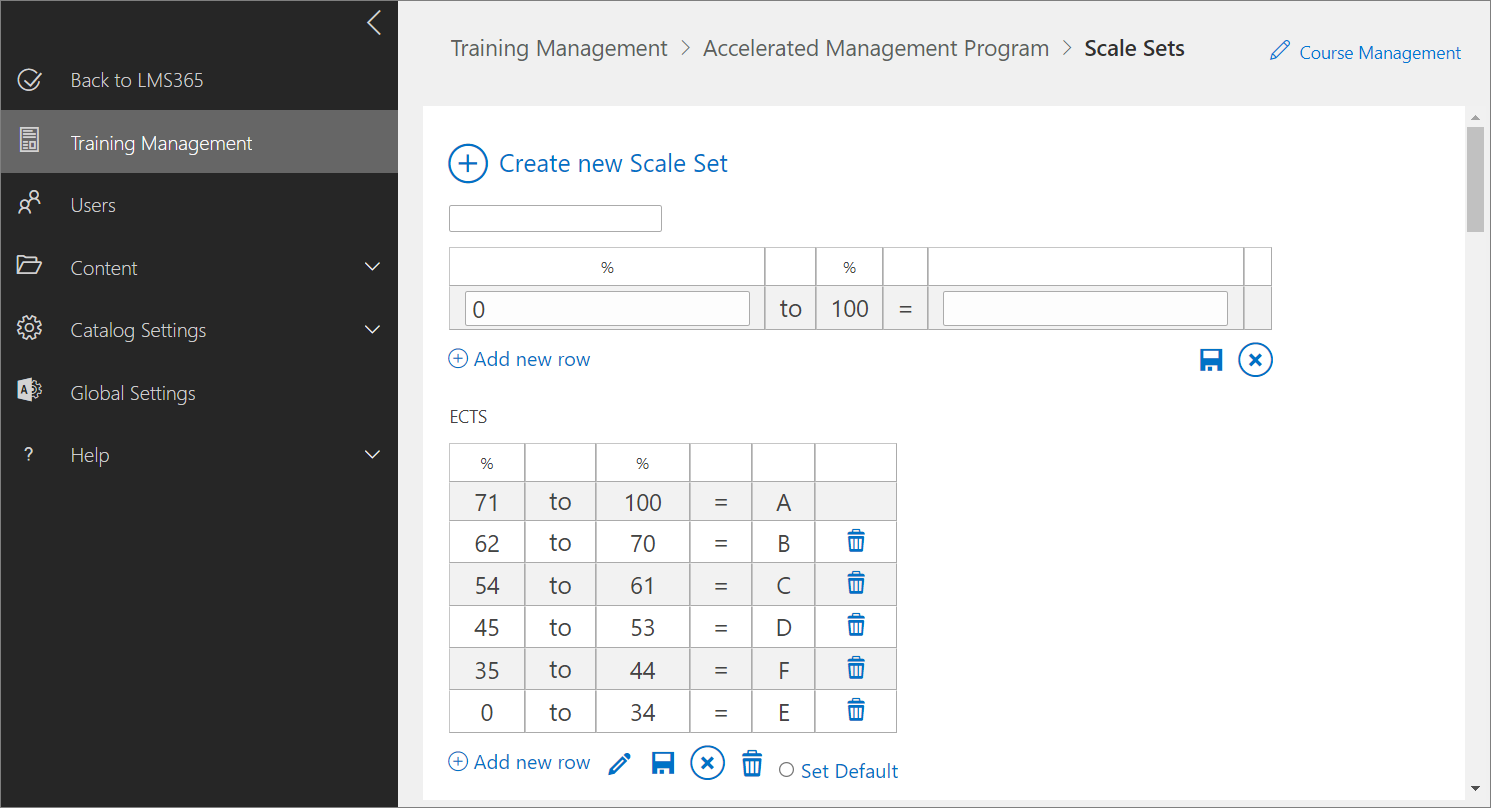This screenshot has height=808, width=1491.
Task: Remove the 0 to 34 grade E row
Action: tap(856, 711)
